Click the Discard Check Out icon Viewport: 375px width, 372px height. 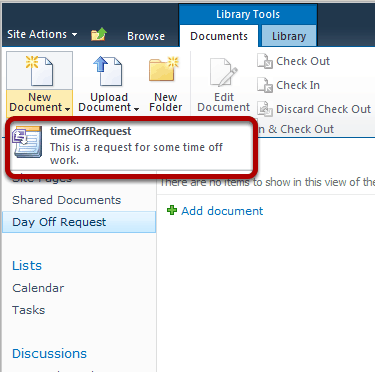(x=265, y=109)
